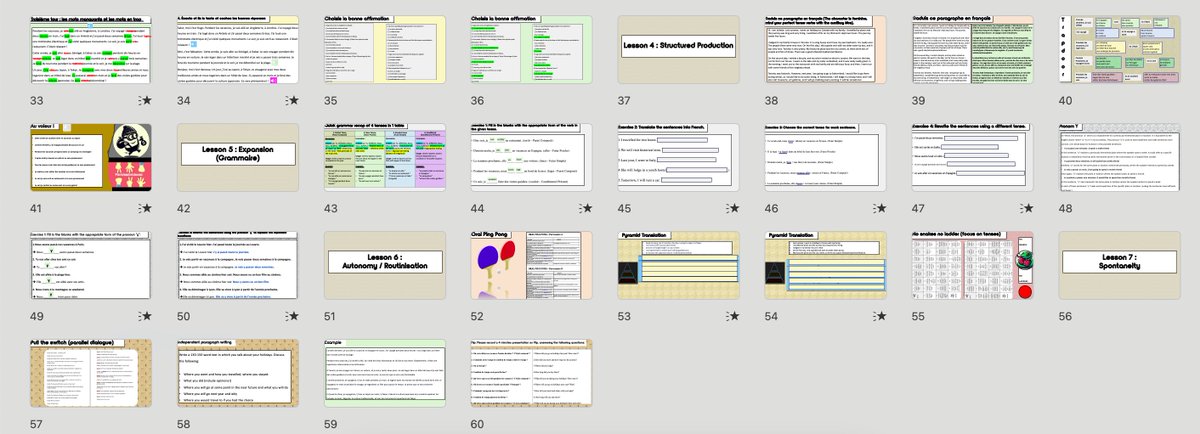The image size is (1200, 434).
Task: Select slide 44 fill in blanks thumbnail
Action: click(x=532, y=158)
